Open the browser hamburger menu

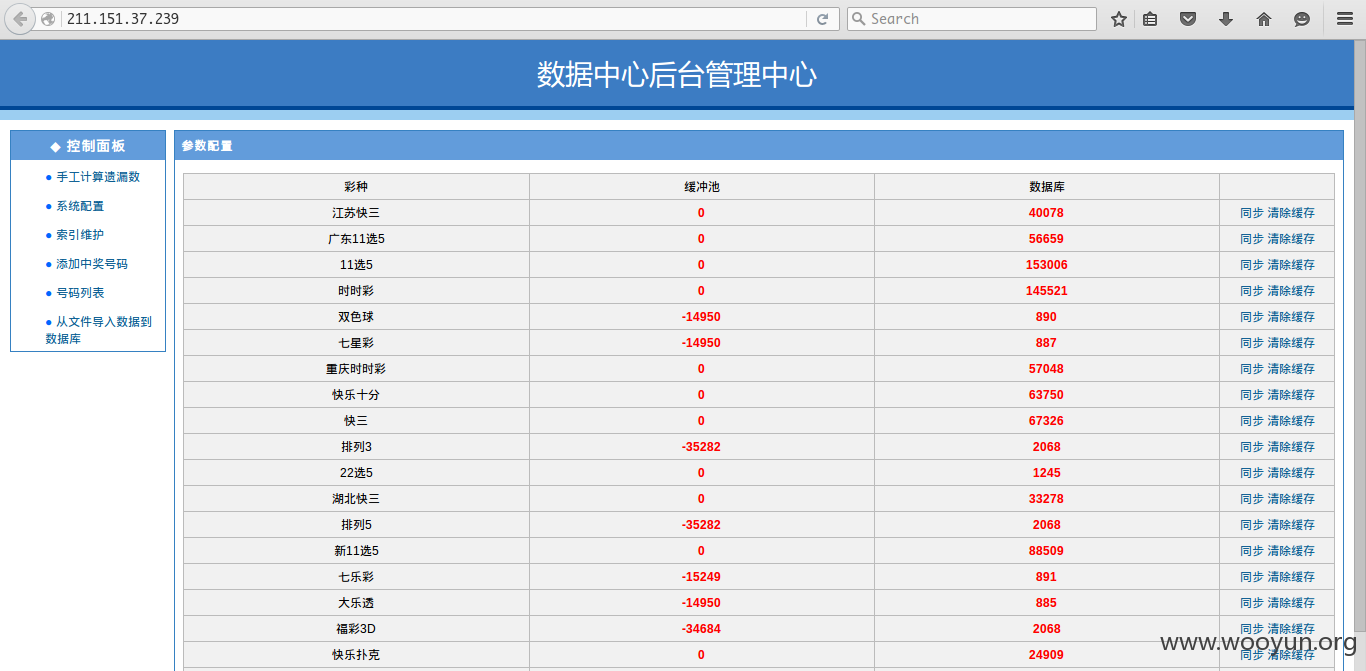(1345, 19)
